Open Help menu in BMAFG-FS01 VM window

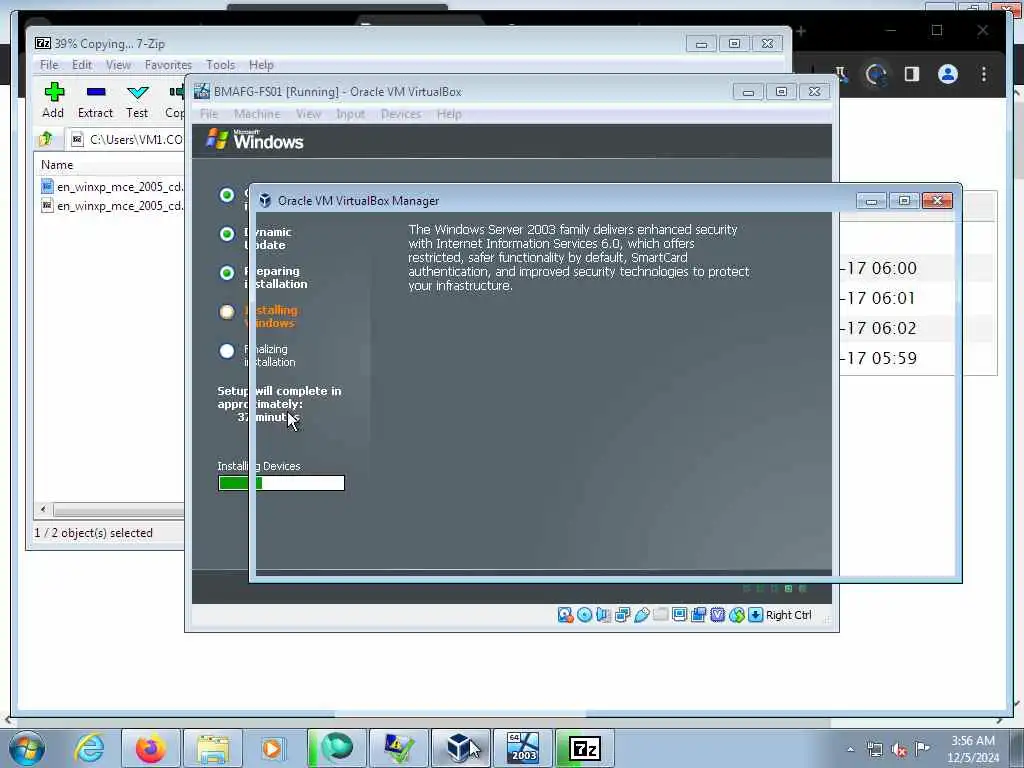point(449,114)
